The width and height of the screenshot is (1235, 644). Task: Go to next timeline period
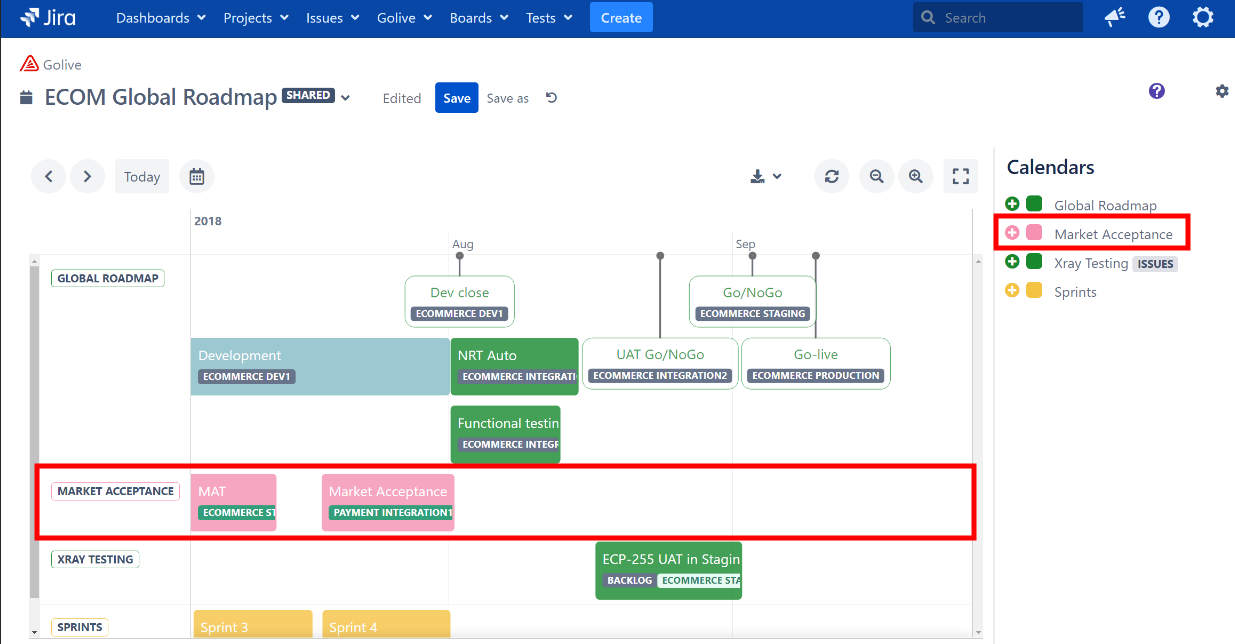click(x=87, y=176)
